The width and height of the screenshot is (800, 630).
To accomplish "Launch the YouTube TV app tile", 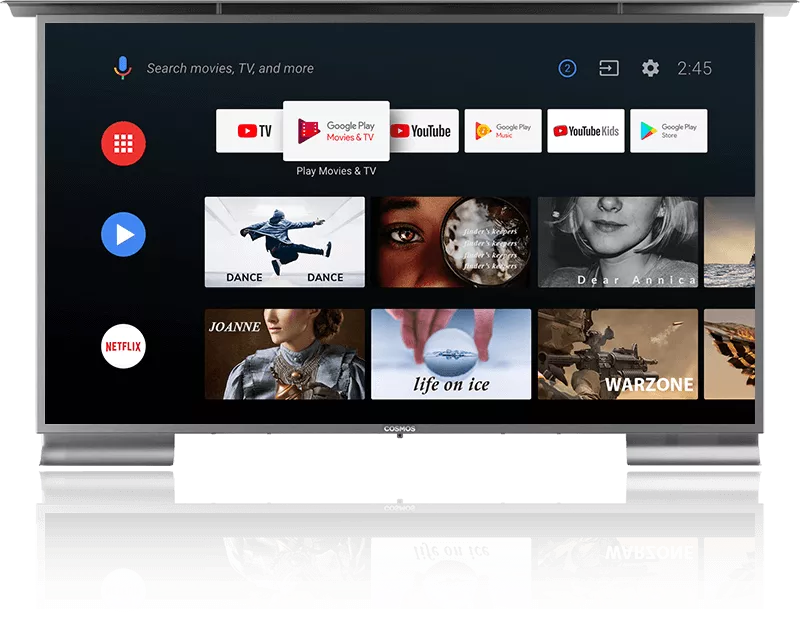I will 249,131.
